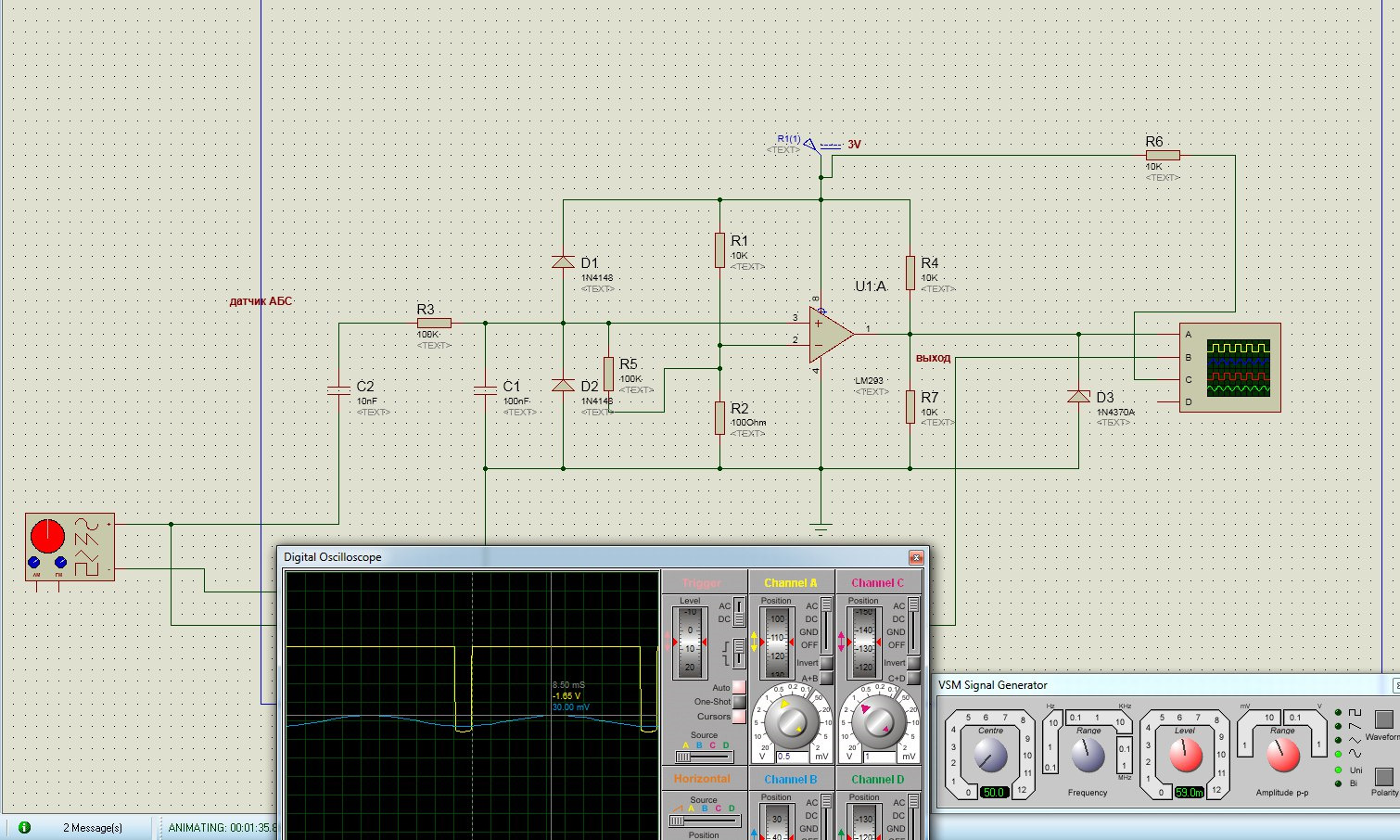The image size is (1400, 840).
Task: Click the trigger Level thumbwheel
Action: [x=690, y=643]
